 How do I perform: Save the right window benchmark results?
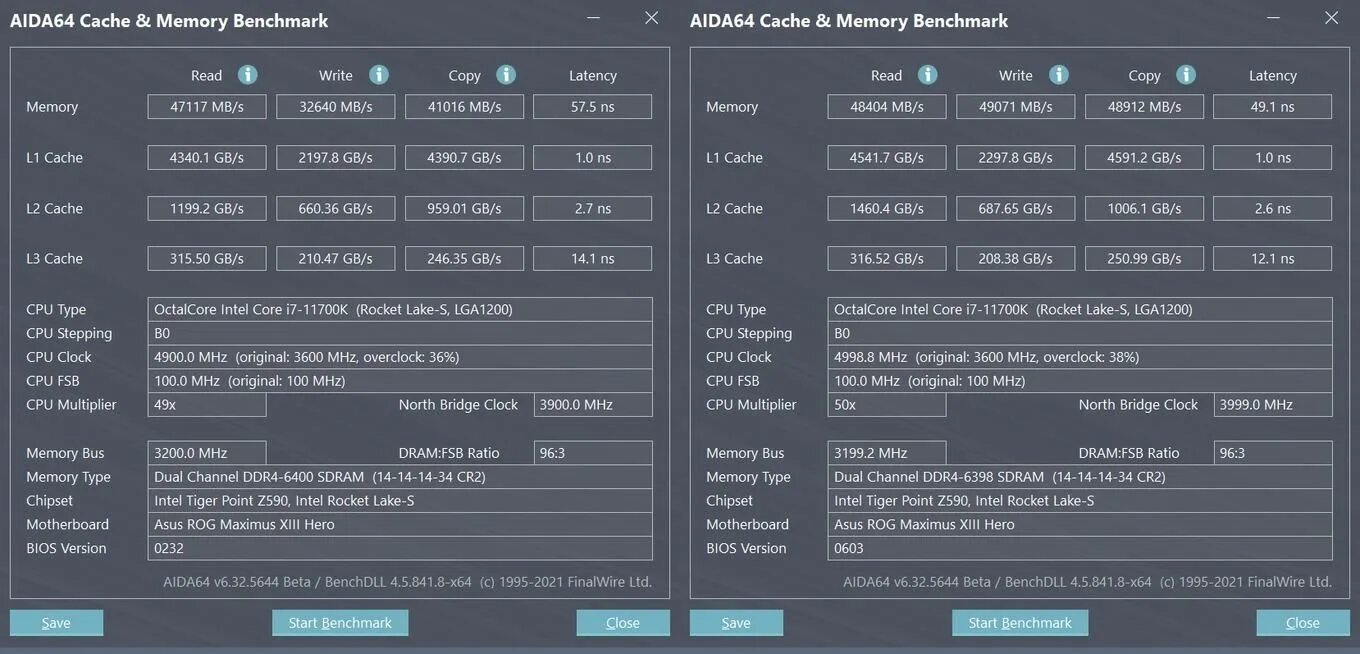[736, 623]
